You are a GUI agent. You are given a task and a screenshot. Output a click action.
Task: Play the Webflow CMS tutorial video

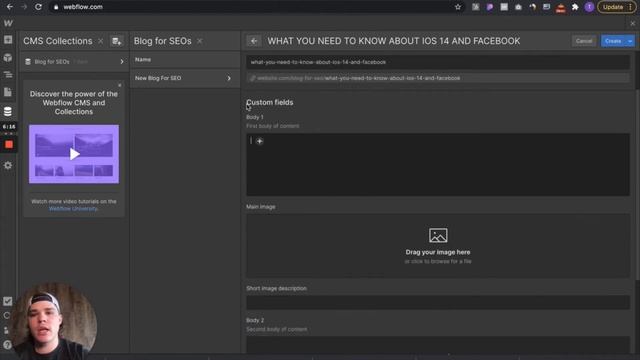(x=74, y=154)
